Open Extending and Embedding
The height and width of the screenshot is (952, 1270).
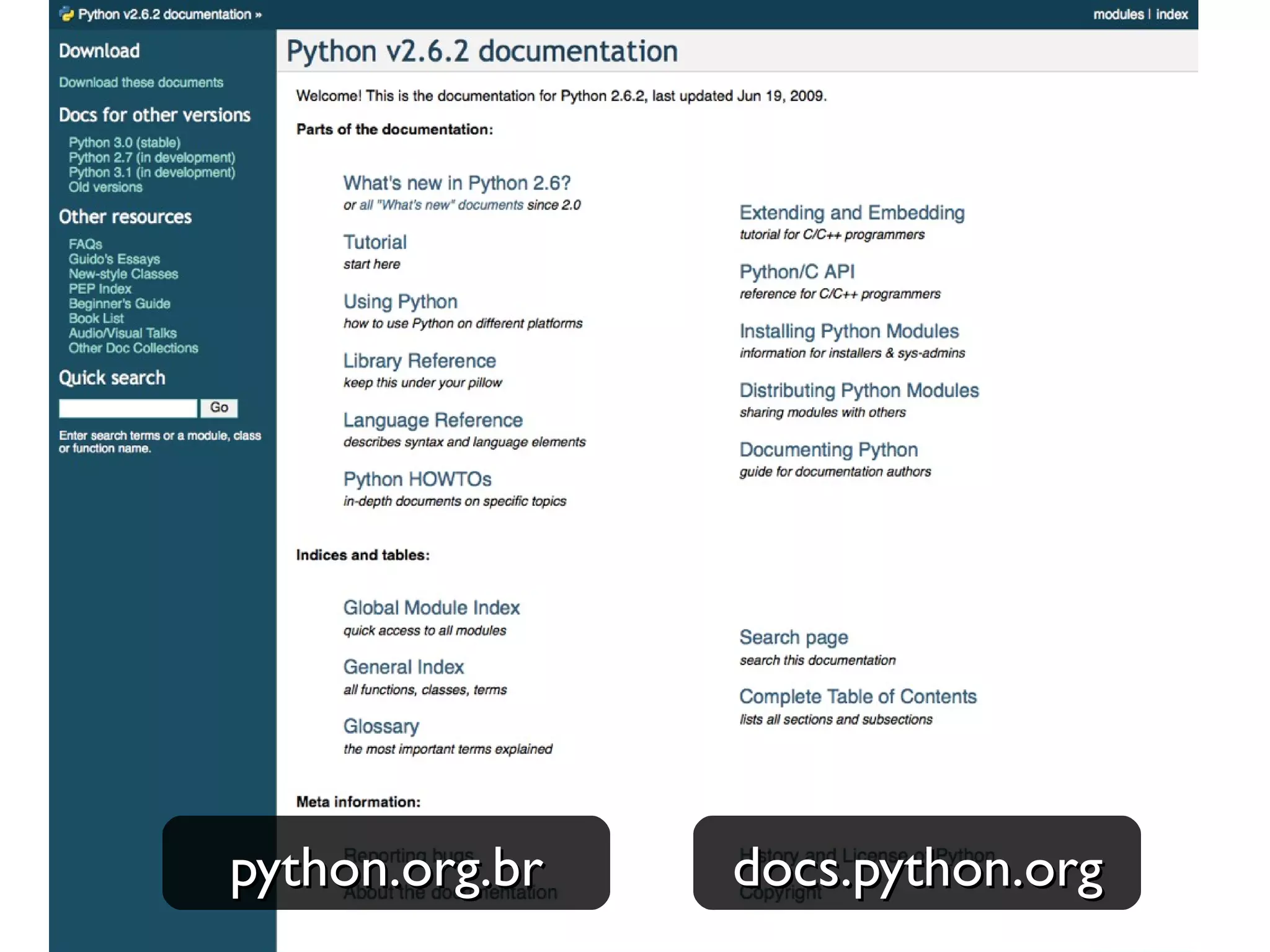852,213
